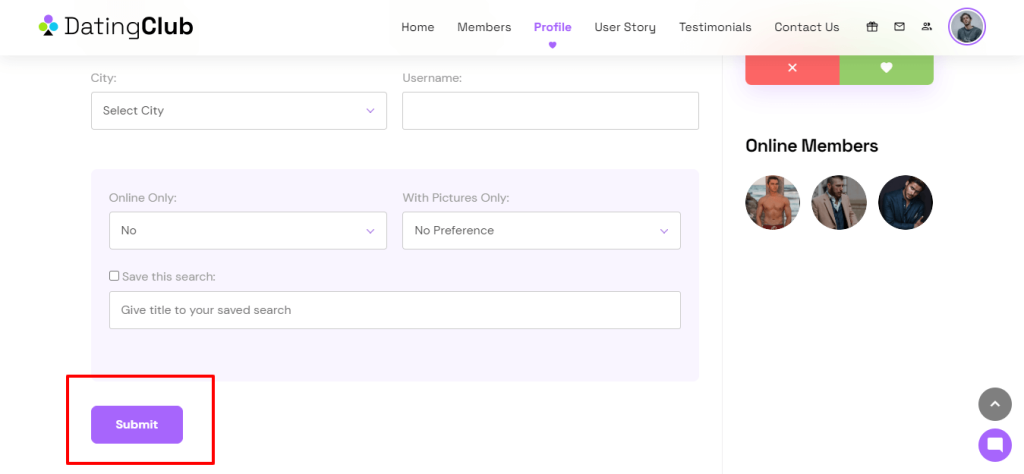Open the purple chat bubble widget
This screenshot has height=474, width=1024.
click(x=995, y=445)
